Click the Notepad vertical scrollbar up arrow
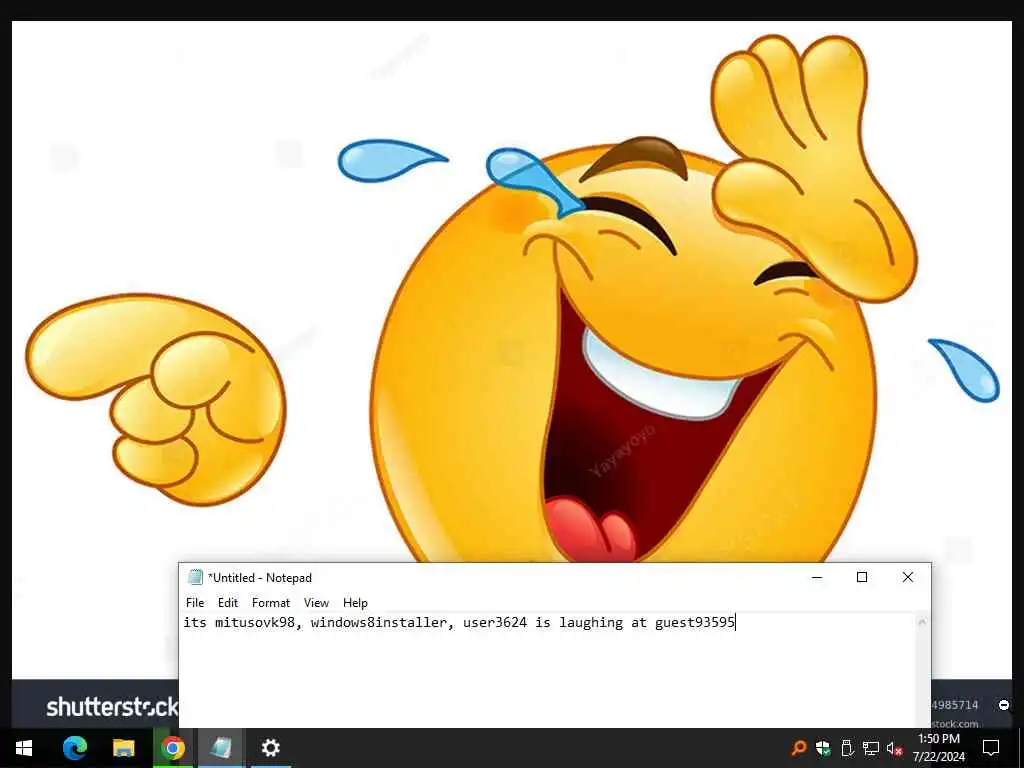 point(922,622)
